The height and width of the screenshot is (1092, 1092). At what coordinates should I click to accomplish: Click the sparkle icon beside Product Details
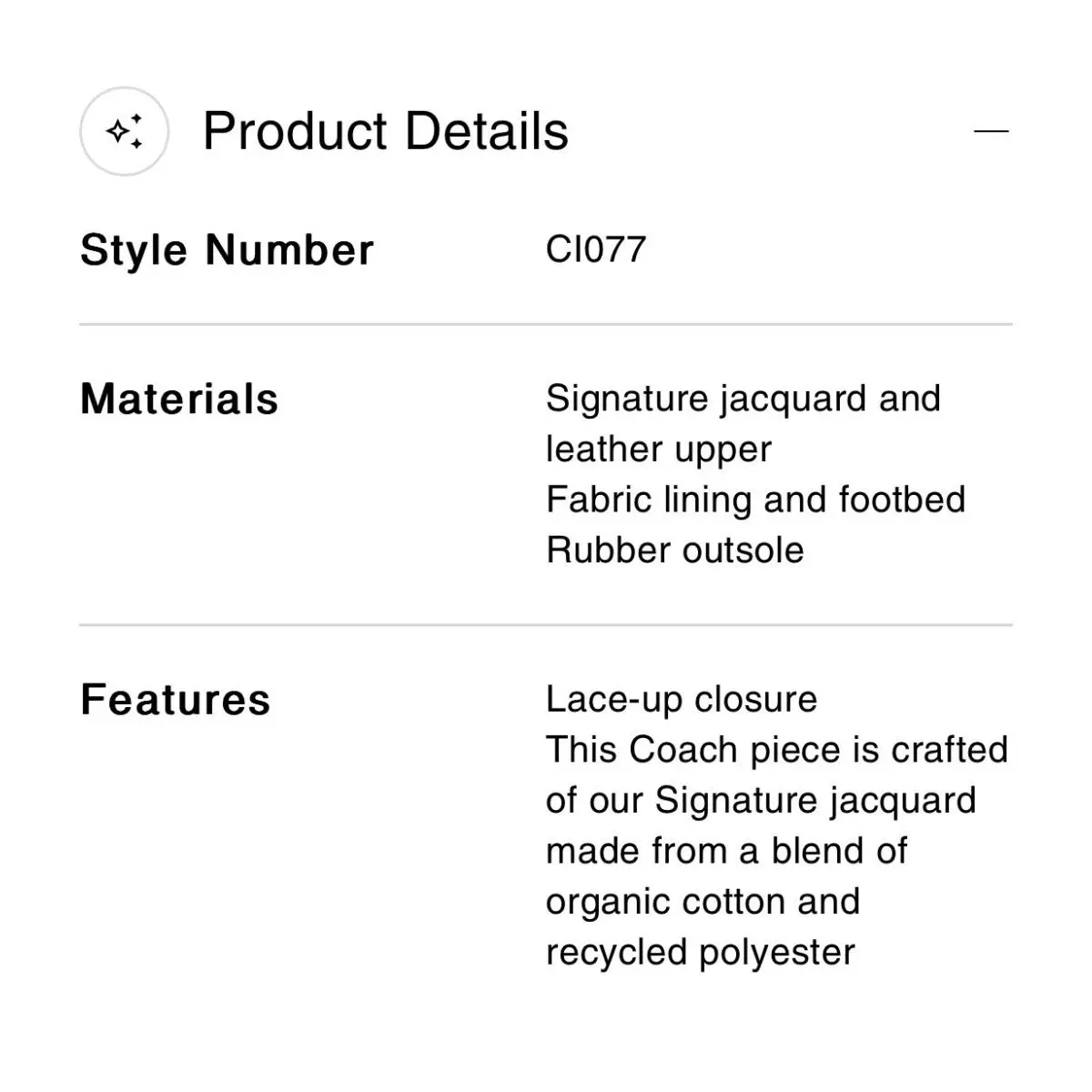[x=125, y=131]
